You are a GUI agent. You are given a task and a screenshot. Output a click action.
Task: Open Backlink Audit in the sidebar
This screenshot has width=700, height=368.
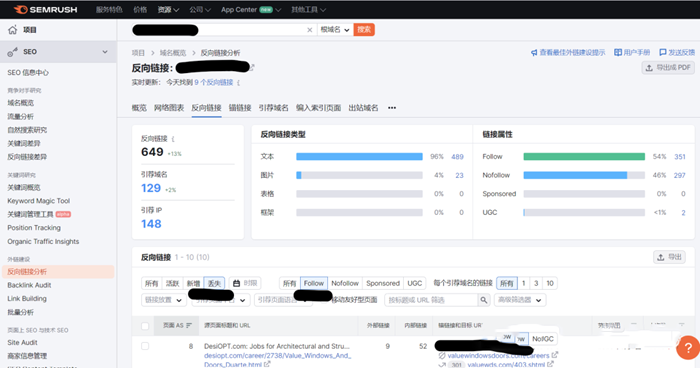(29, 285)
